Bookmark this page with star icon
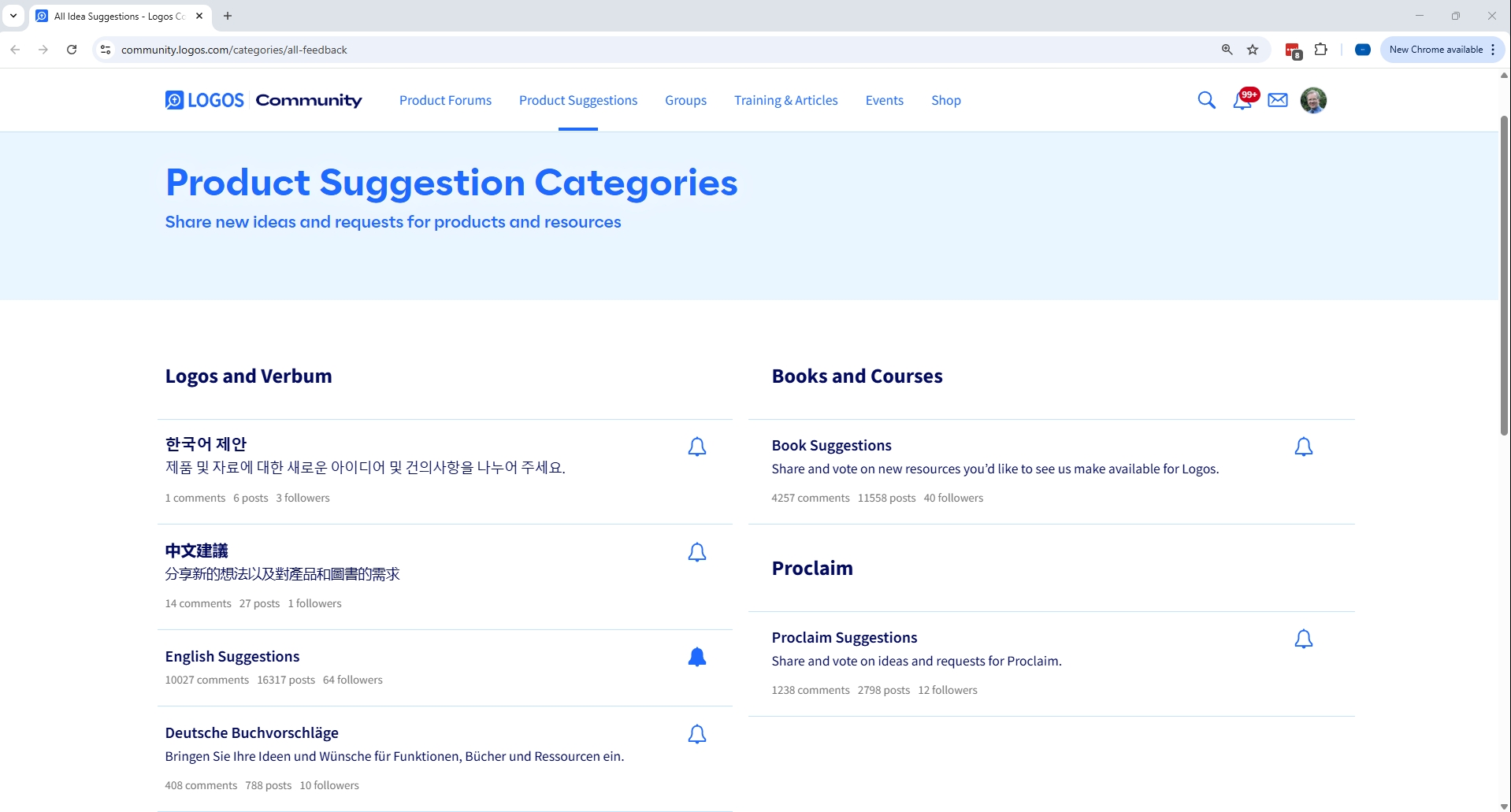1511x812 pixels. click(1253, 50)
